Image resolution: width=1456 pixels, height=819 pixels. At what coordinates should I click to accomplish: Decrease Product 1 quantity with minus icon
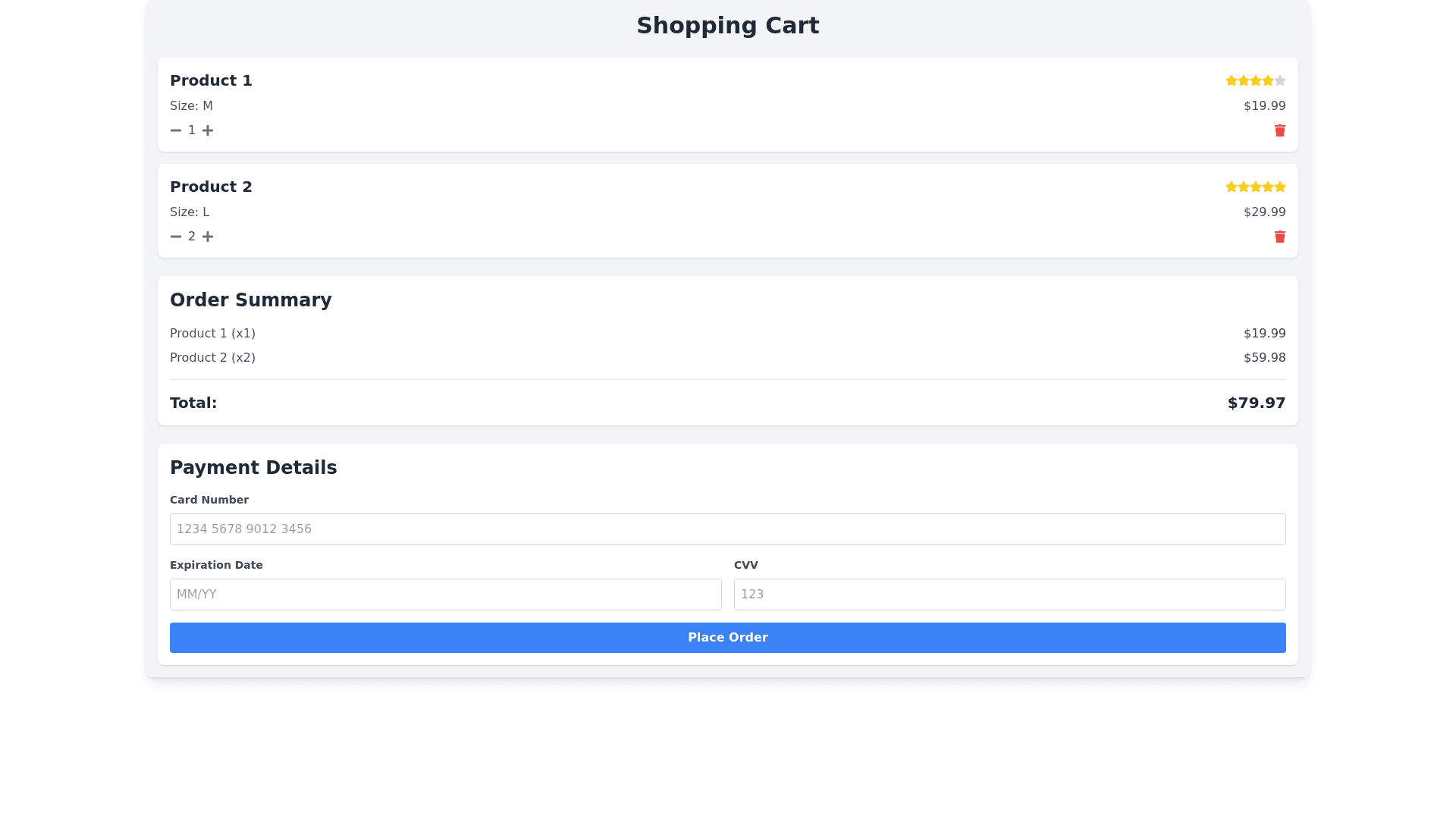[x=176, y=130]
